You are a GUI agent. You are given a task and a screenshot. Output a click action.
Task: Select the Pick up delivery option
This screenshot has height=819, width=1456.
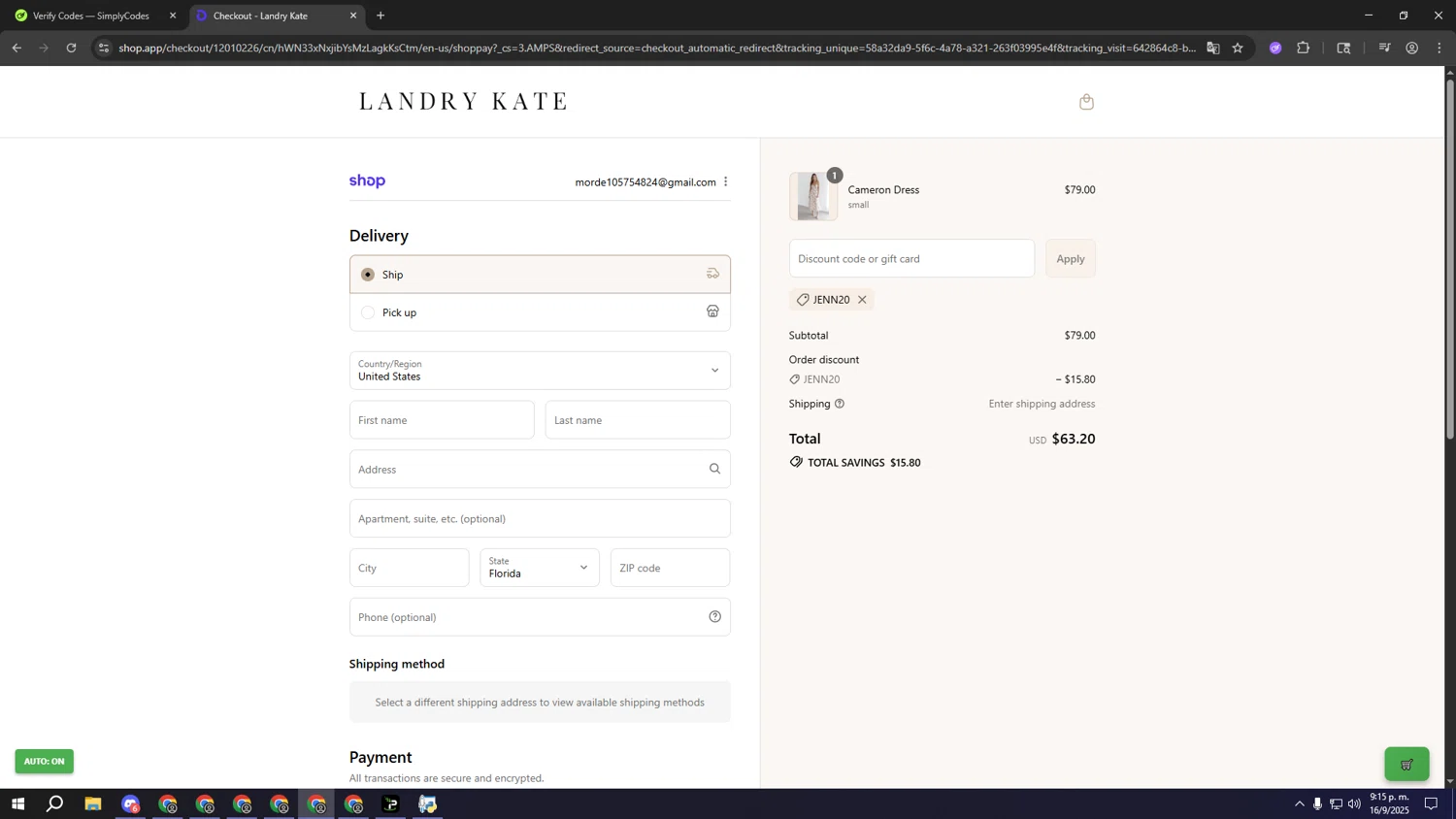tap(540, 312)
